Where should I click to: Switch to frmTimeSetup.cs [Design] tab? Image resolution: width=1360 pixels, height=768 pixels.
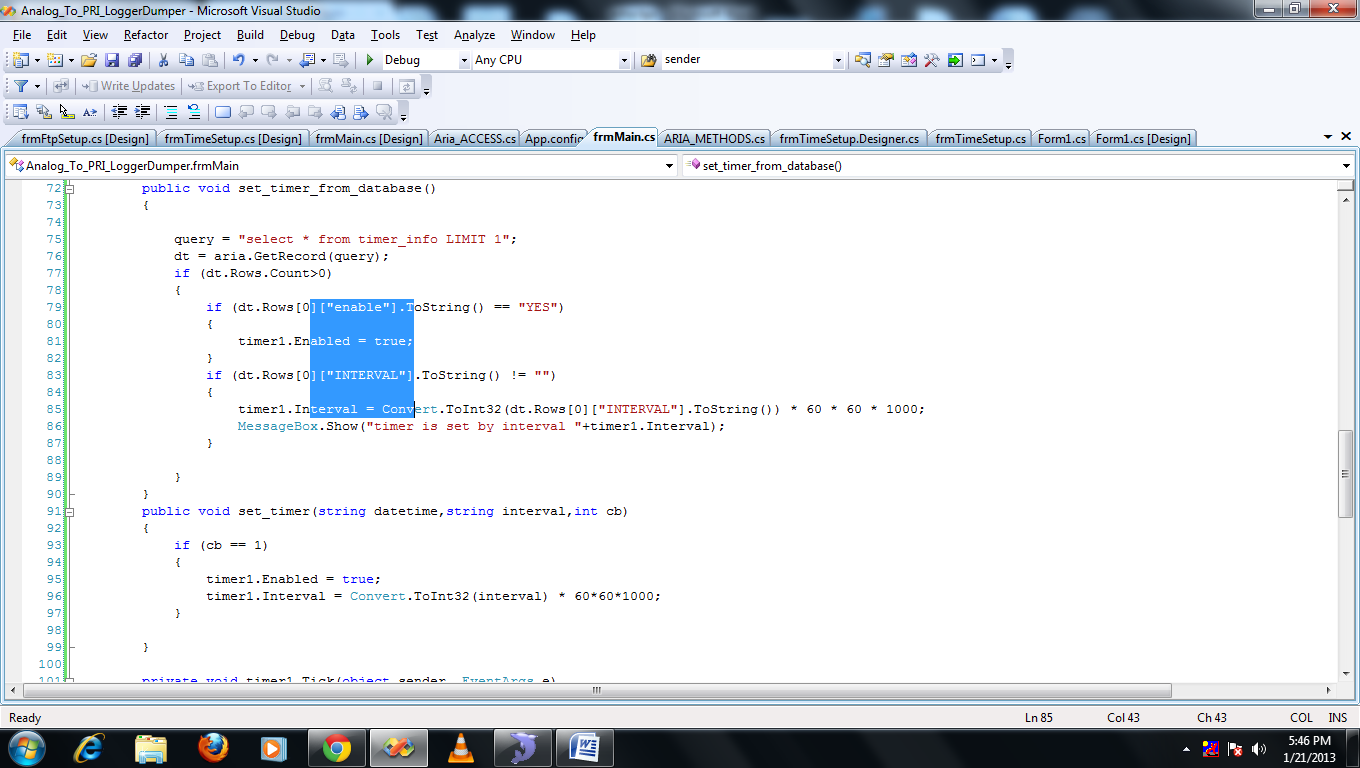(233, 138)
